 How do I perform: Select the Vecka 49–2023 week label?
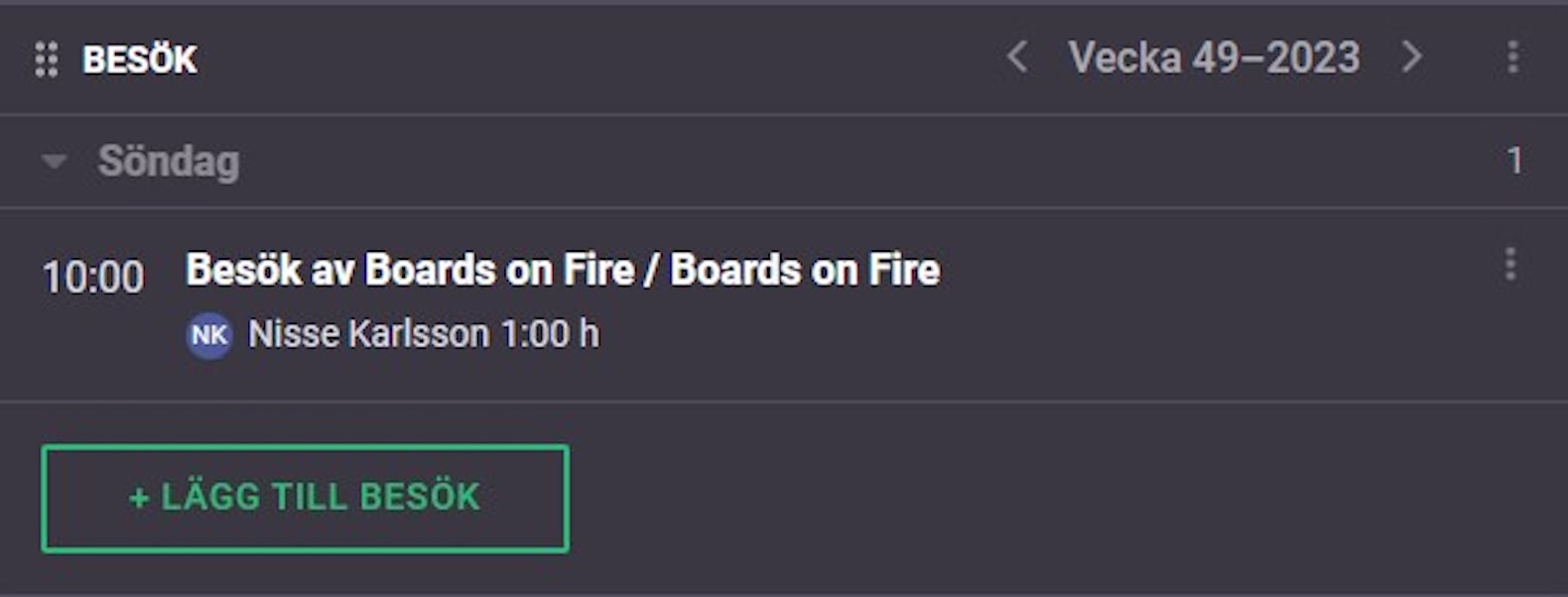[1214, 58]
